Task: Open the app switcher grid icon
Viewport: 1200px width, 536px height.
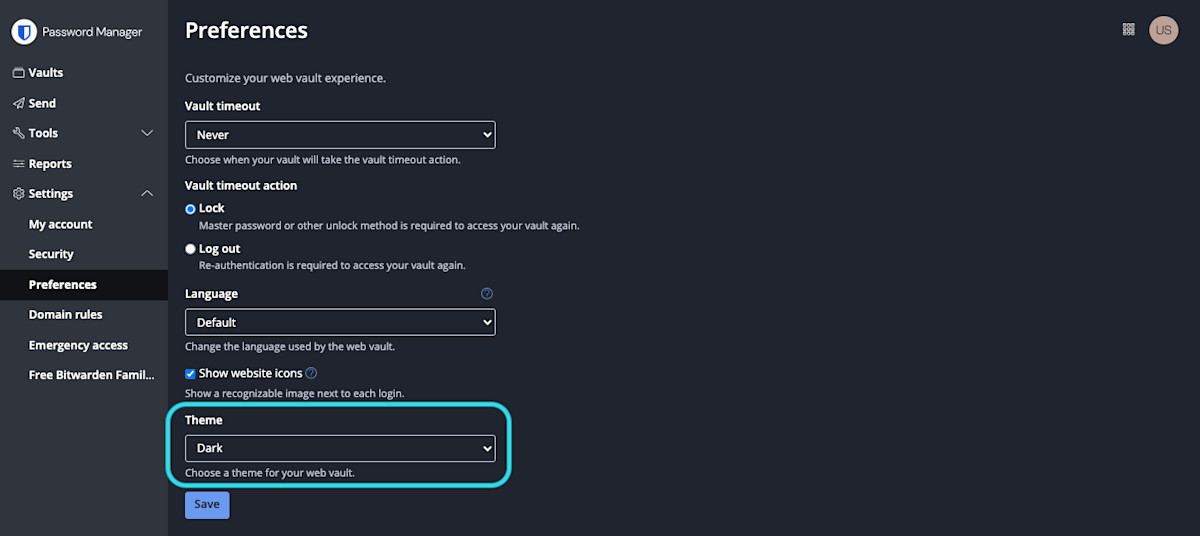Action: pyautogui.click(x=1129, y=30)
